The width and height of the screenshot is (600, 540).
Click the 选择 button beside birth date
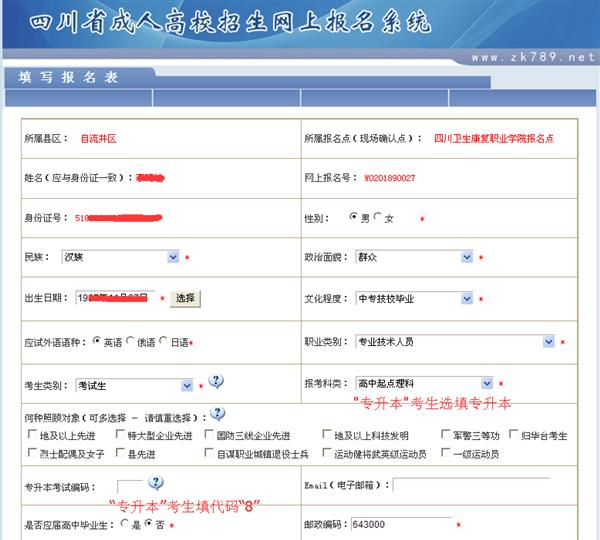click(x=185, y=298)
